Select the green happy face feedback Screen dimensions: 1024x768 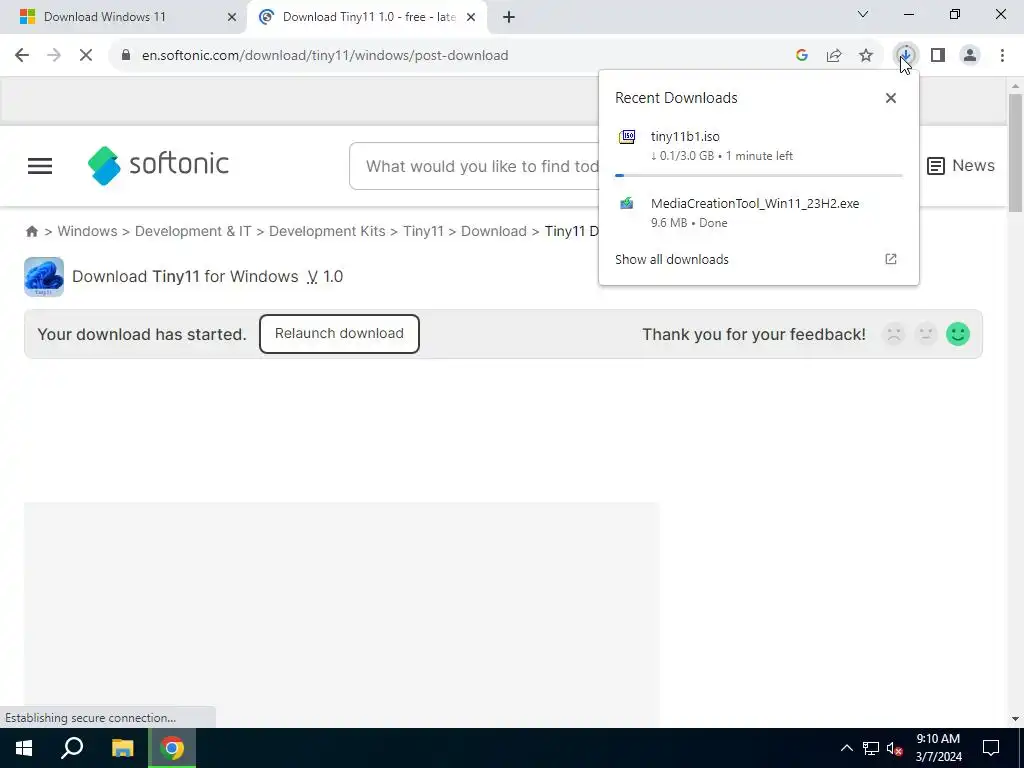tap(958, 334)
